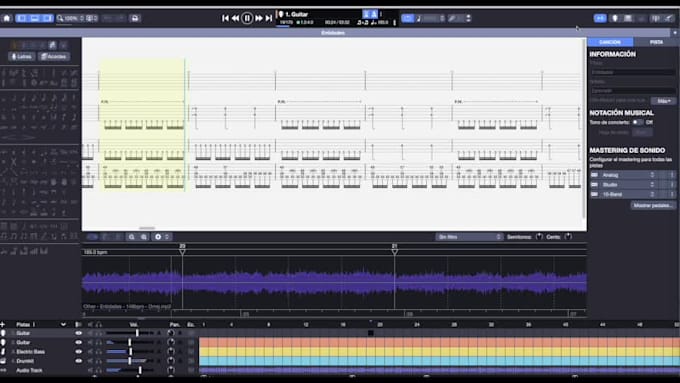Viewport: 680px width, 383px height.
Task: Switch to the PISTA tab
Action: pyautogui.click(x=656, y=42)
